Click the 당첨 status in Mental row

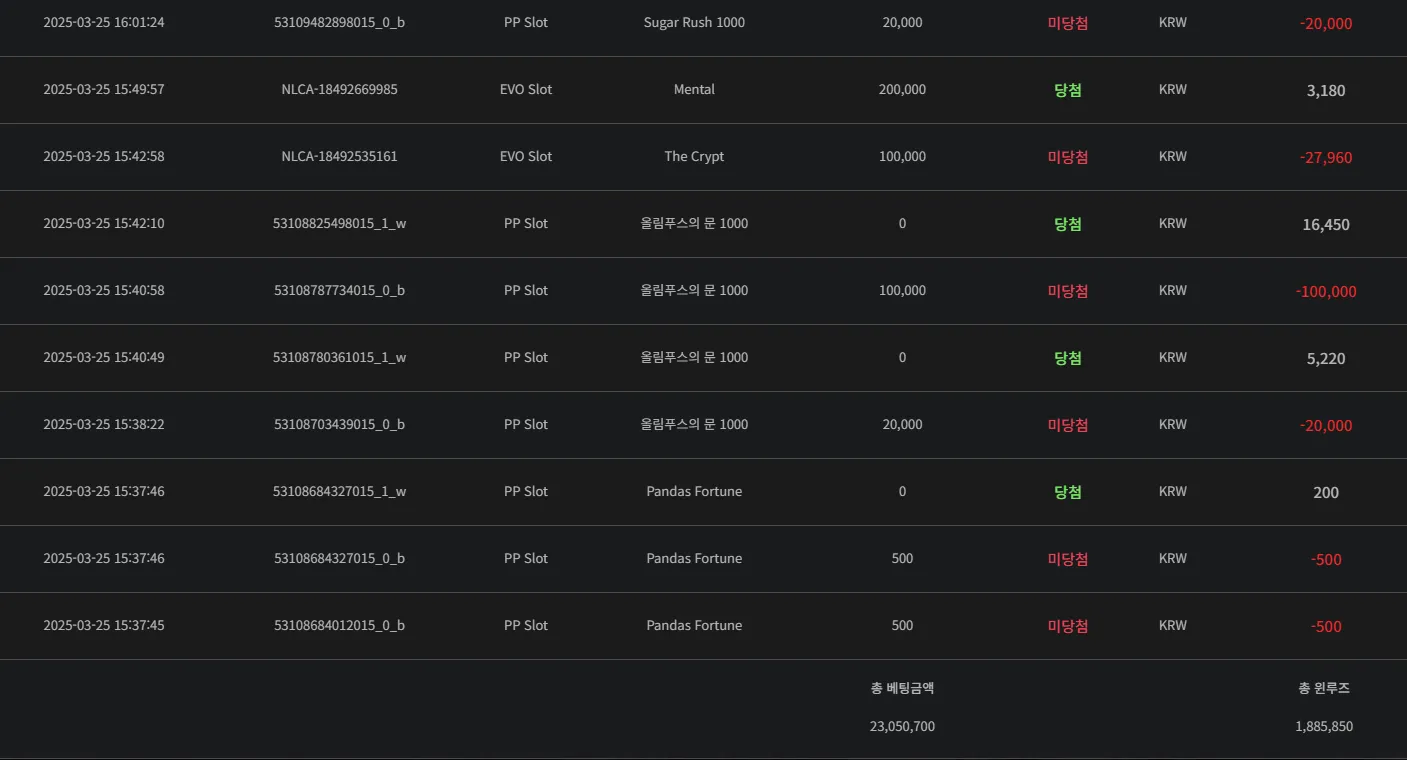coord(1068,90)
